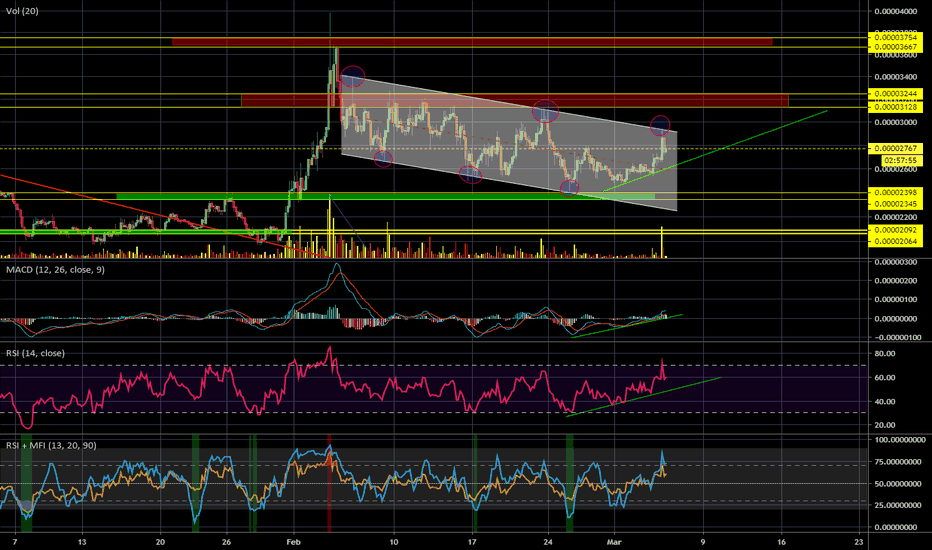Click the 75.00000000 MFI scale value
This screenshot has height=550, width=932.
(900, 462)
